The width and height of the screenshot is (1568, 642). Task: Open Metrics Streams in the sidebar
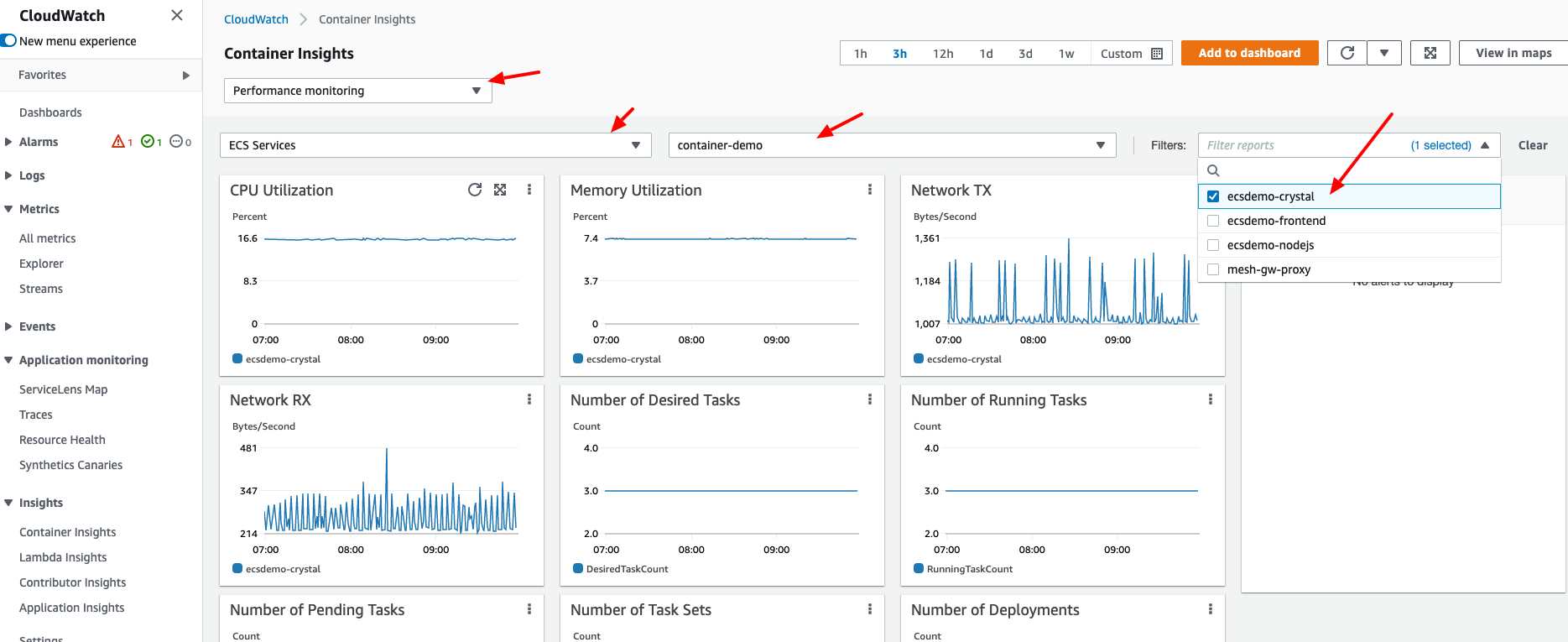(x=41, y=289)
